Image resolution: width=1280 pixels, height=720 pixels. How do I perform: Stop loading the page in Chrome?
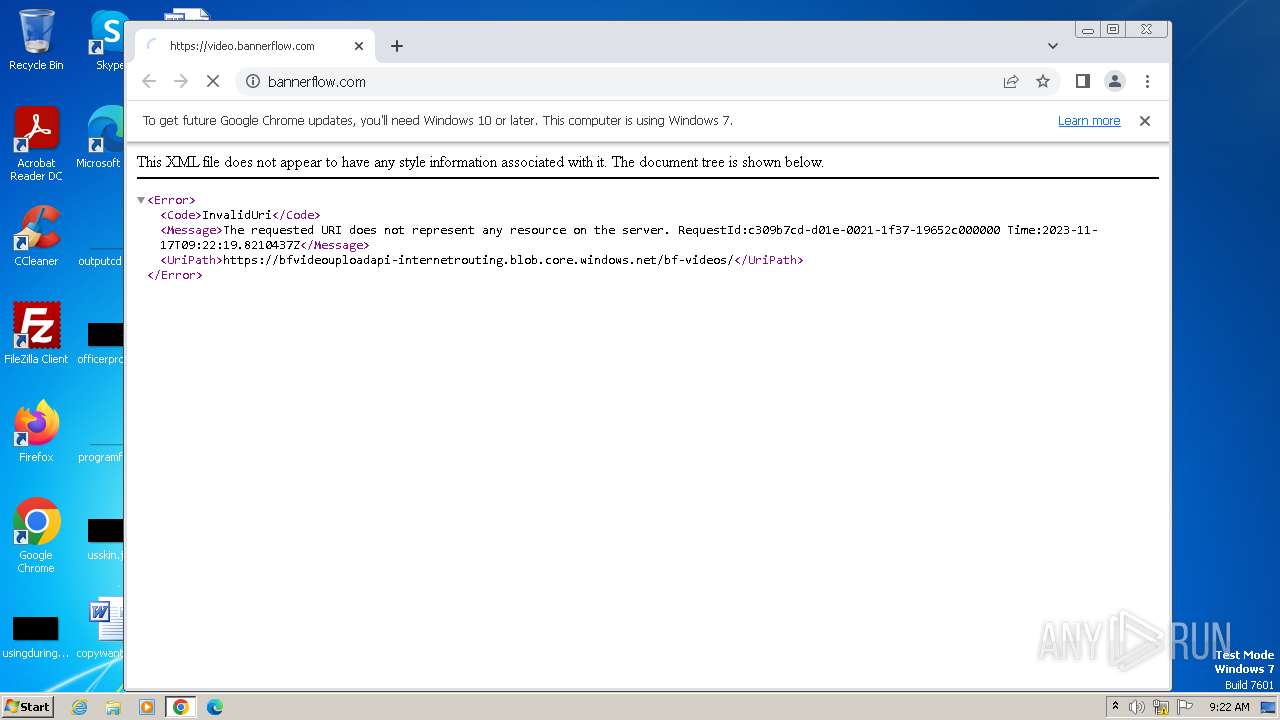click(x=213, y=82)
